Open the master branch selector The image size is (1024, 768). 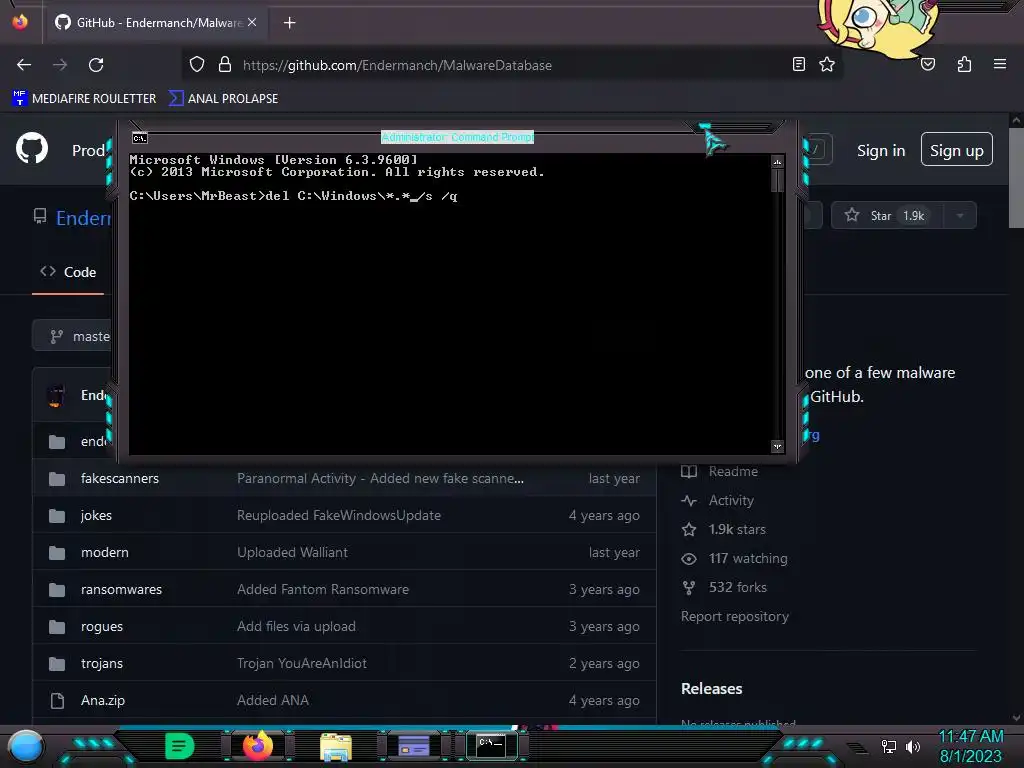tap(73, 336)
